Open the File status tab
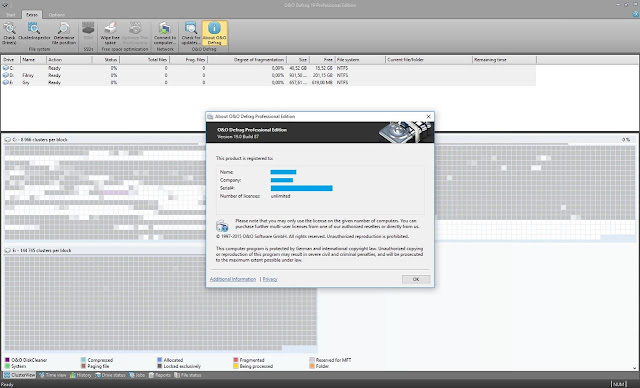This screenshot has height=388, width=640. 188,375
